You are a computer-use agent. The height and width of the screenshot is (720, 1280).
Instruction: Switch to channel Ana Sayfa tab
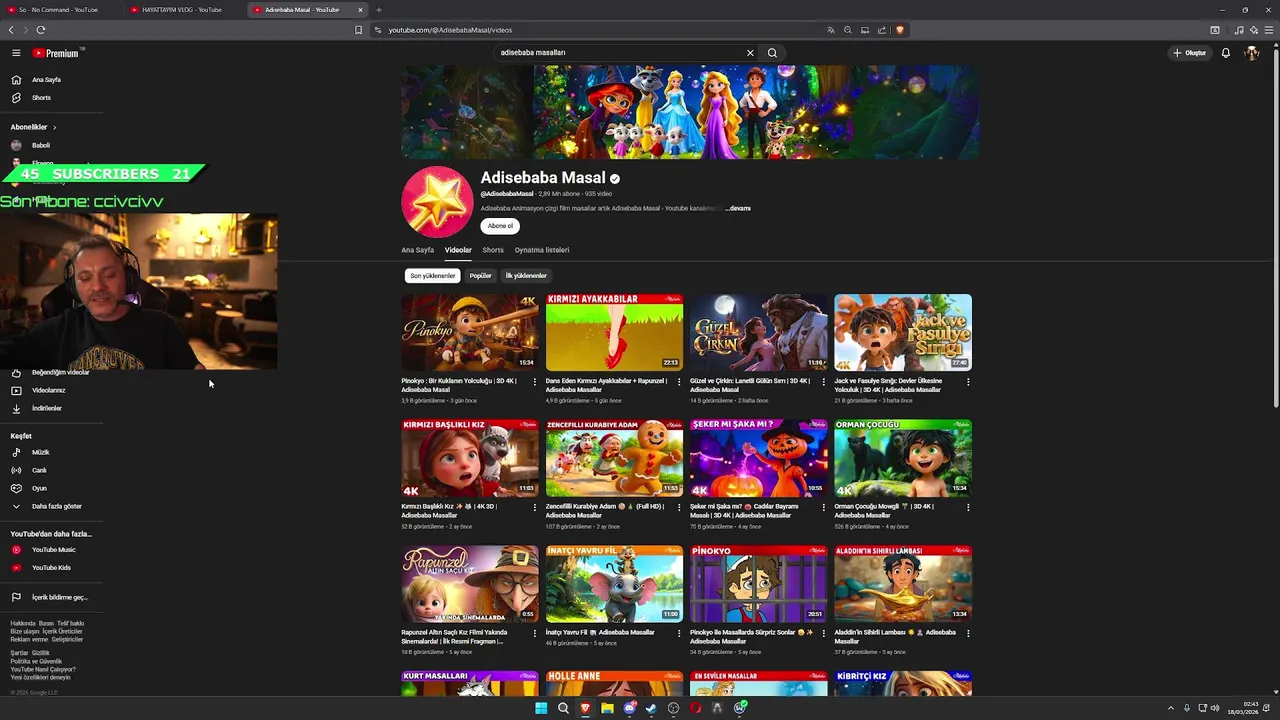418,250
